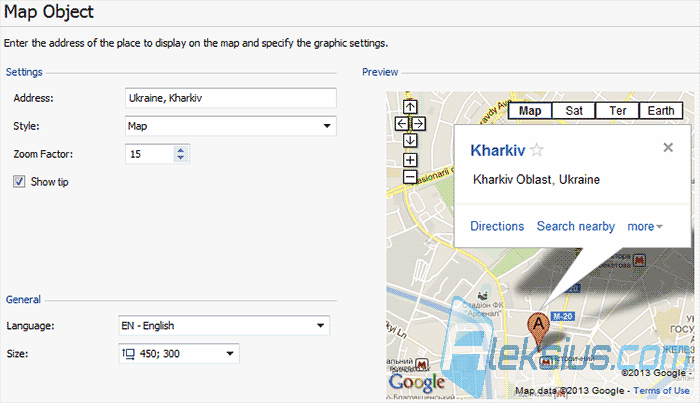The image size is (700, 403).
Task: Uncheck the Show tip checkbox
Action: [x=19, y=182]
